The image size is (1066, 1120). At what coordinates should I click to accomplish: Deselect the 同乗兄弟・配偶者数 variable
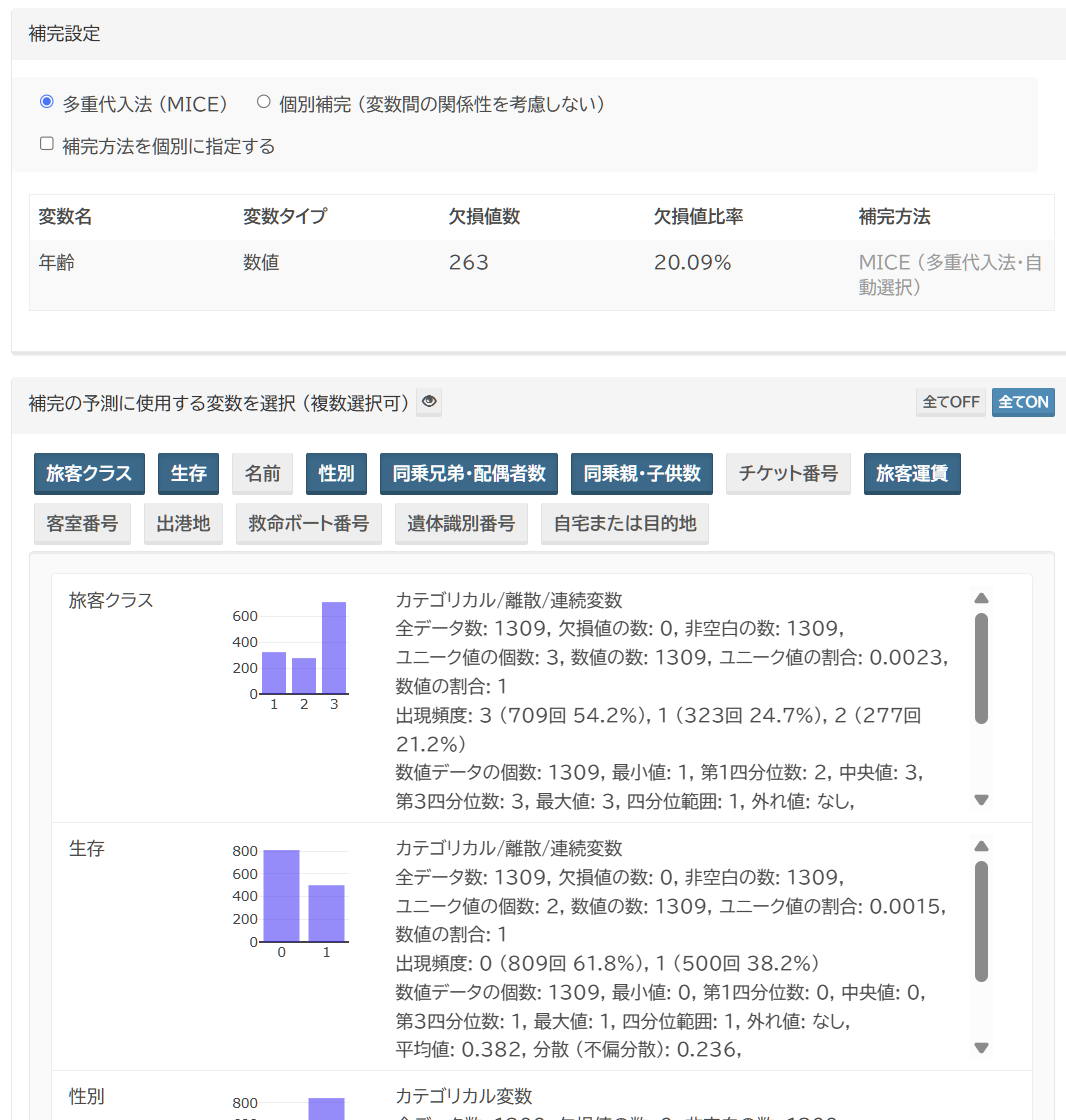point(468,474)
